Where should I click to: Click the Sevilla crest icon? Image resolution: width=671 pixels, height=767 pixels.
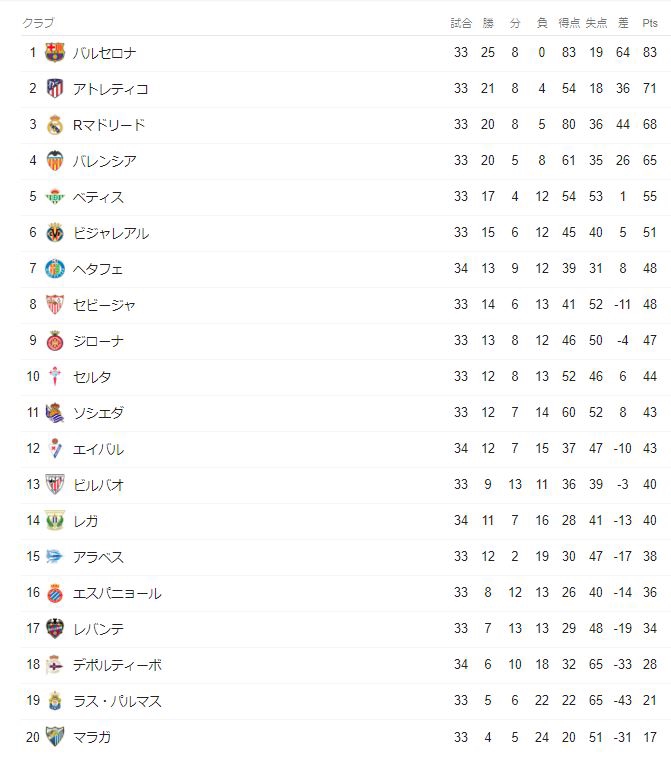point(55,305)
